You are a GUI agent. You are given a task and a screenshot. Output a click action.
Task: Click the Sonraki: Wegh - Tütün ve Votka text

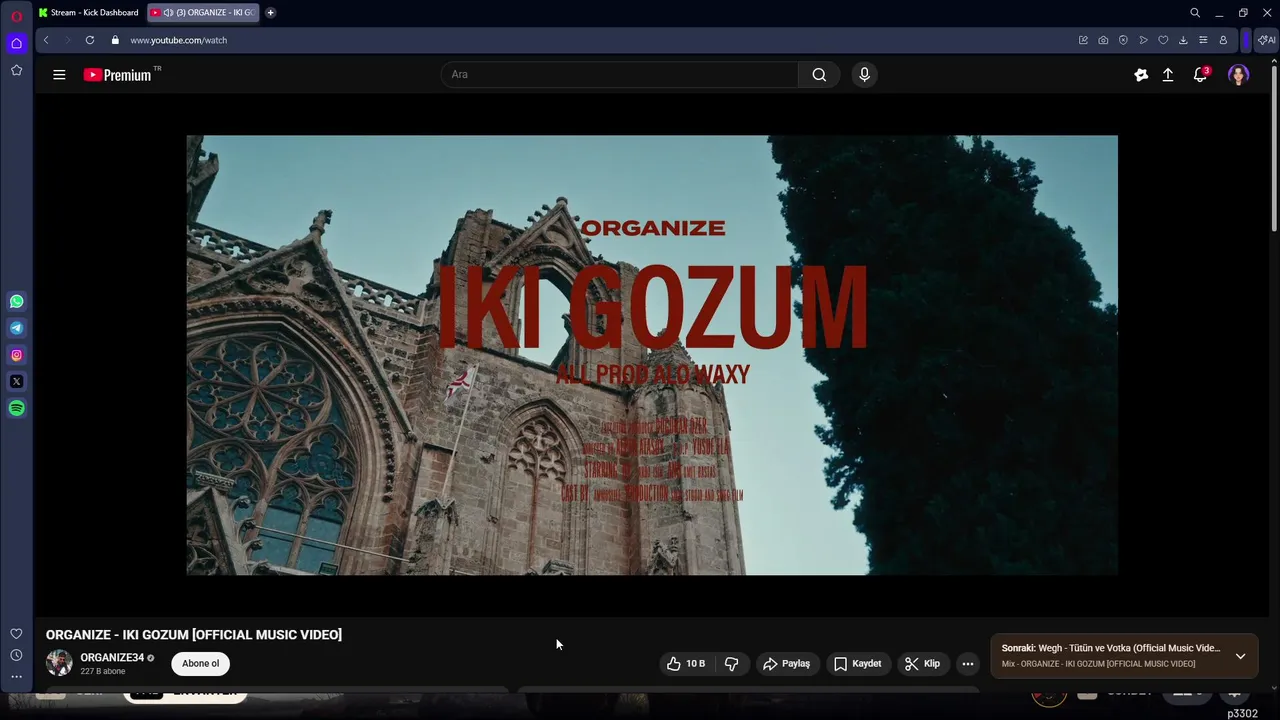tap(1111, 648)
